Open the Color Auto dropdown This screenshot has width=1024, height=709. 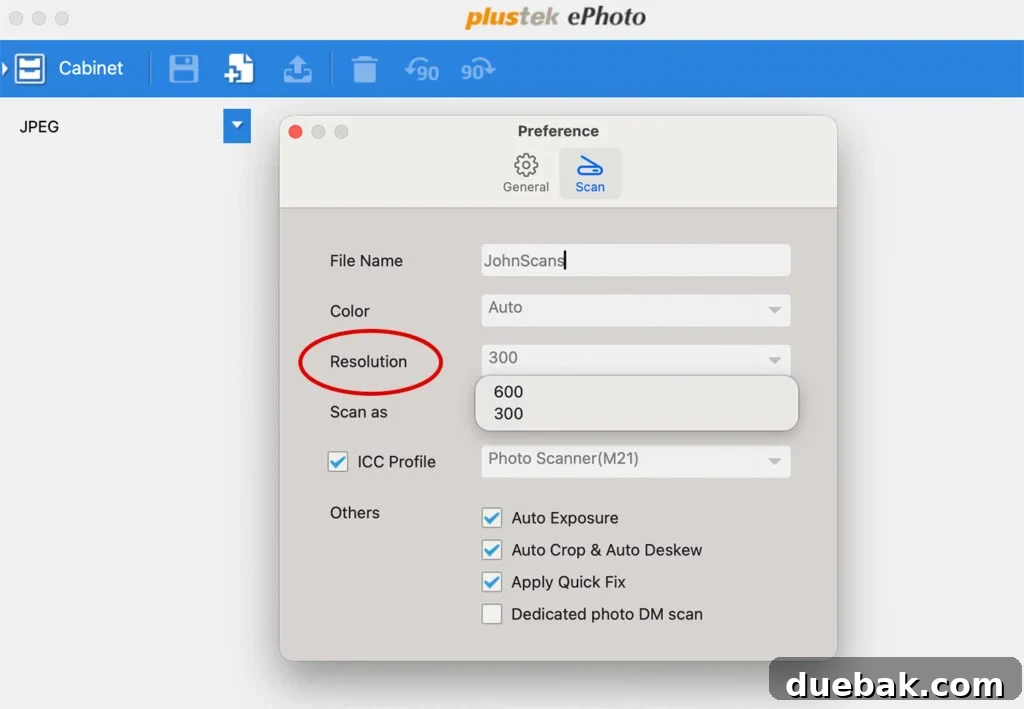(x=635, y=309)
